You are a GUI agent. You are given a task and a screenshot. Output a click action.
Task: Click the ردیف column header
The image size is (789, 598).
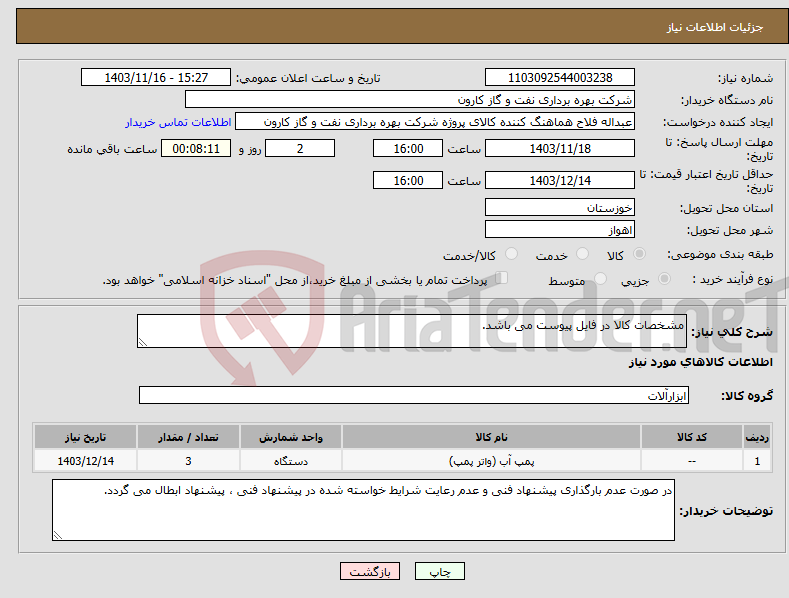757,437
